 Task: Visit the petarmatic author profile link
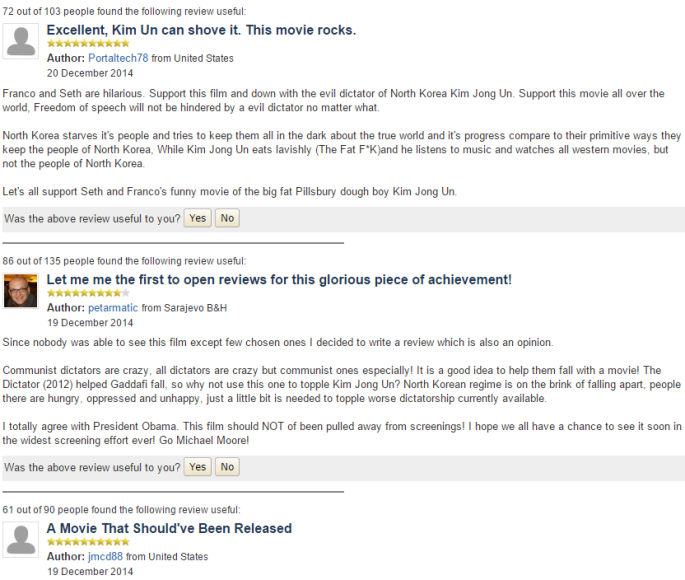coord(113,308)
